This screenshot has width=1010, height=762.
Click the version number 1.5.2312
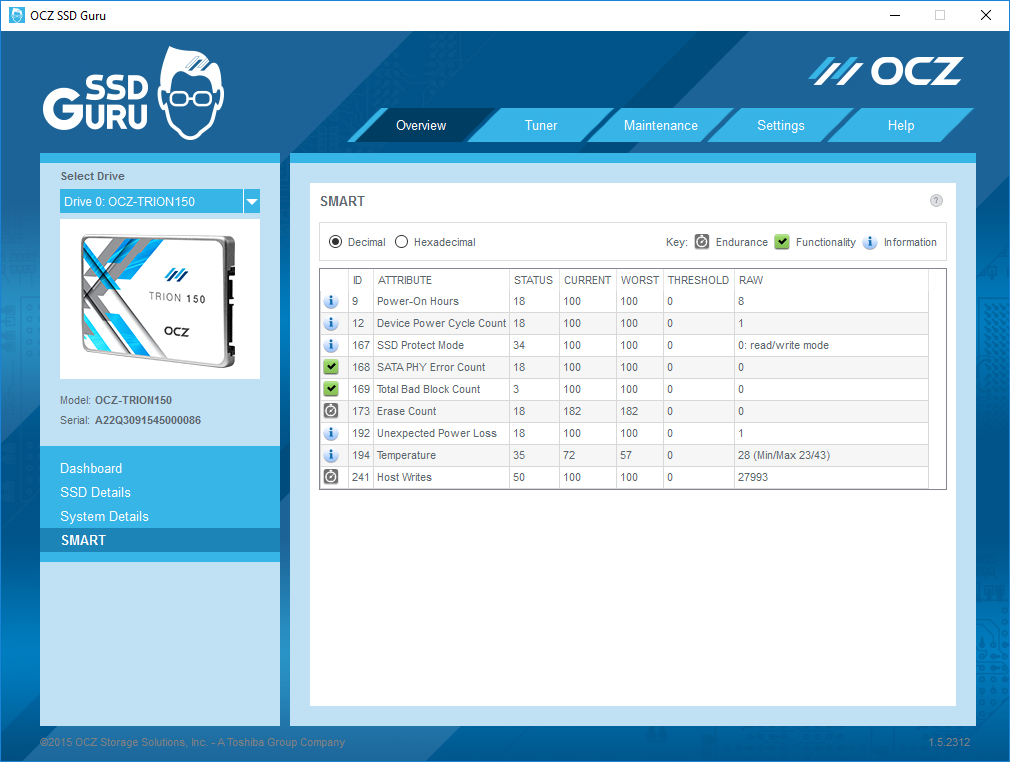pos(949,742)
